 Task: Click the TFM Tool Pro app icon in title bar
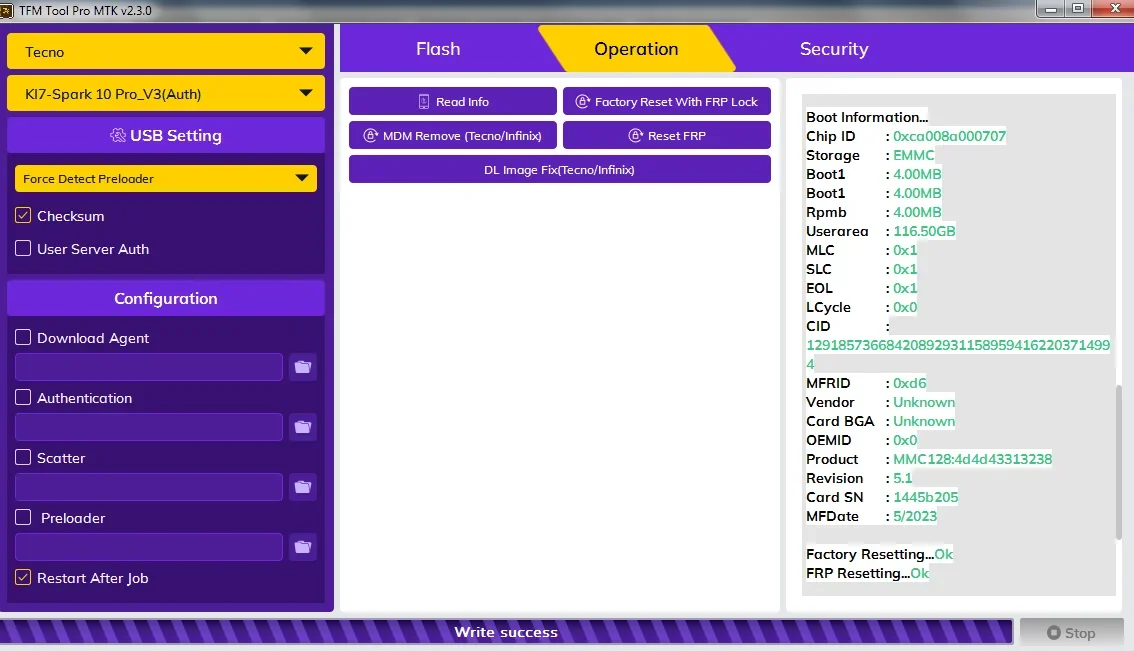[x=7, y=10]
